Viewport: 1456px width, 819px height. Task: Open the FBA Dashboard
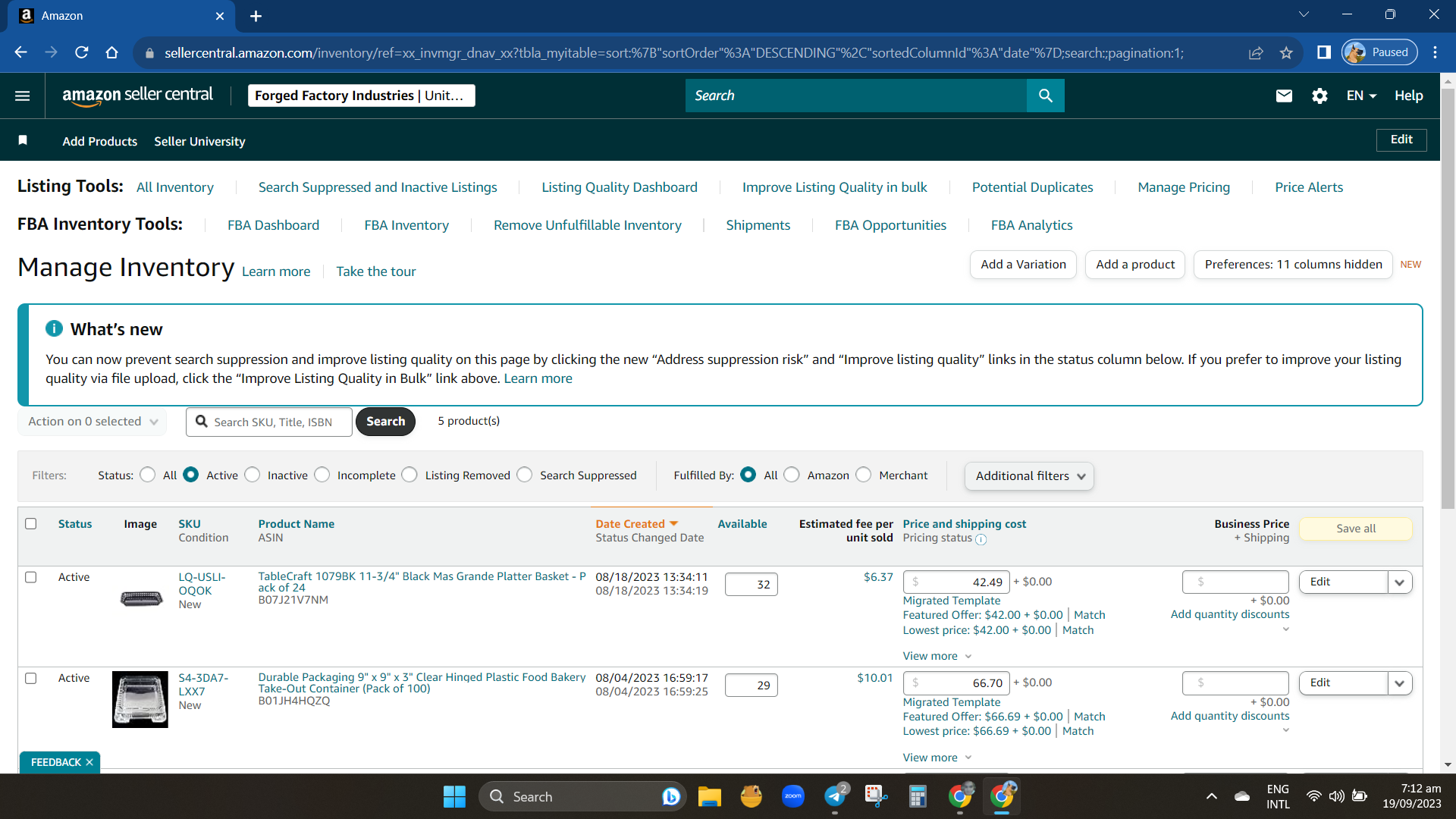pos(274,225)
